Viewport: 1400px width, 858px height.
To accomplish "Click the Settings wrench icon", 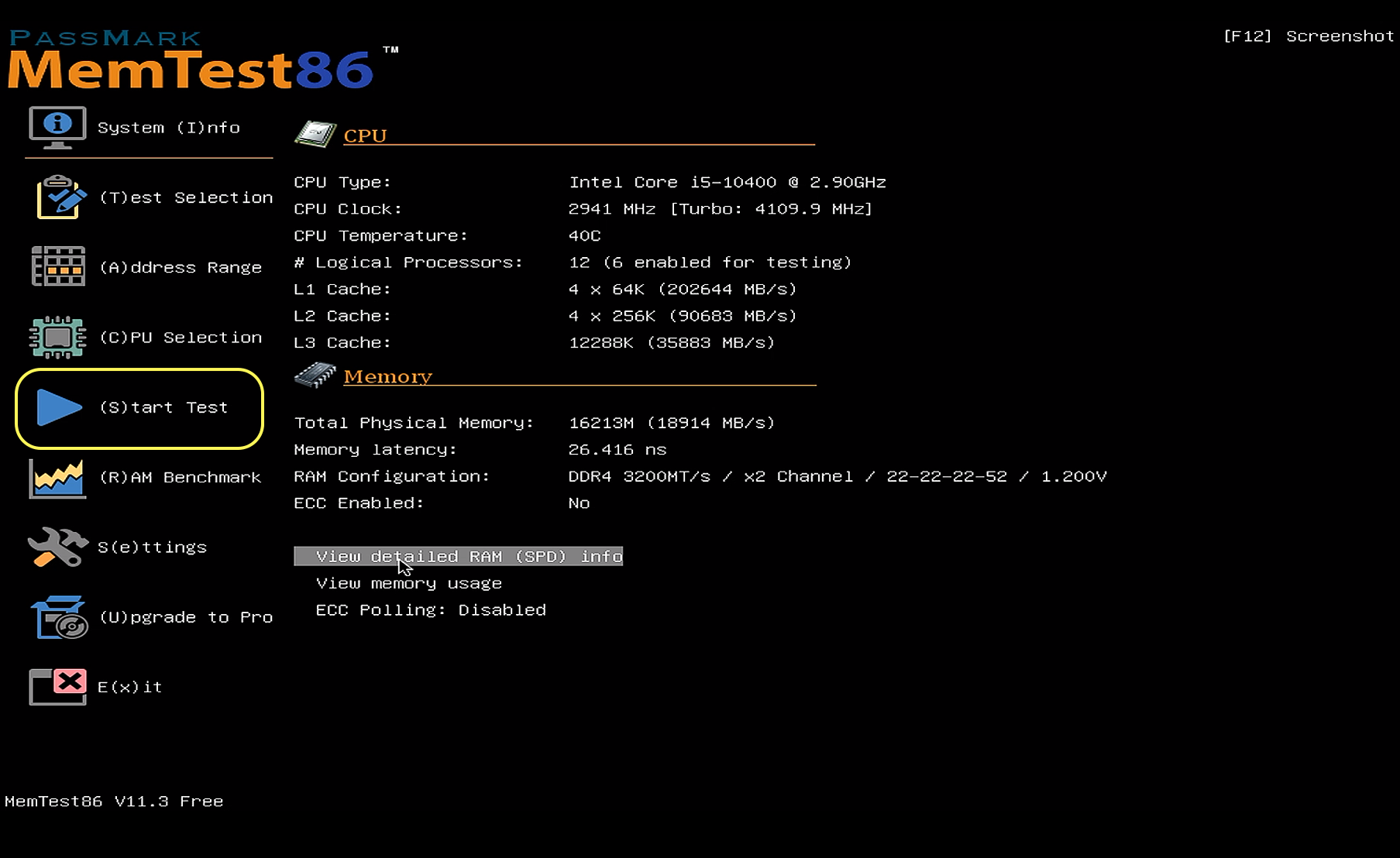I will (x=56, y=547).
